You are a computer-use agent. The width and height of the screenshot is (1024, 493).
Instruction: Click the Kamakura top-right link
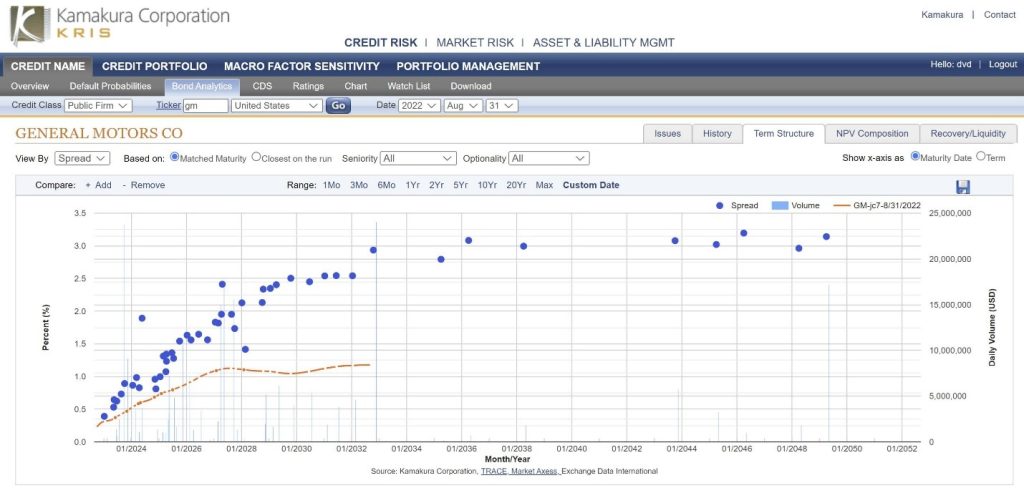(x=942, y=14)
